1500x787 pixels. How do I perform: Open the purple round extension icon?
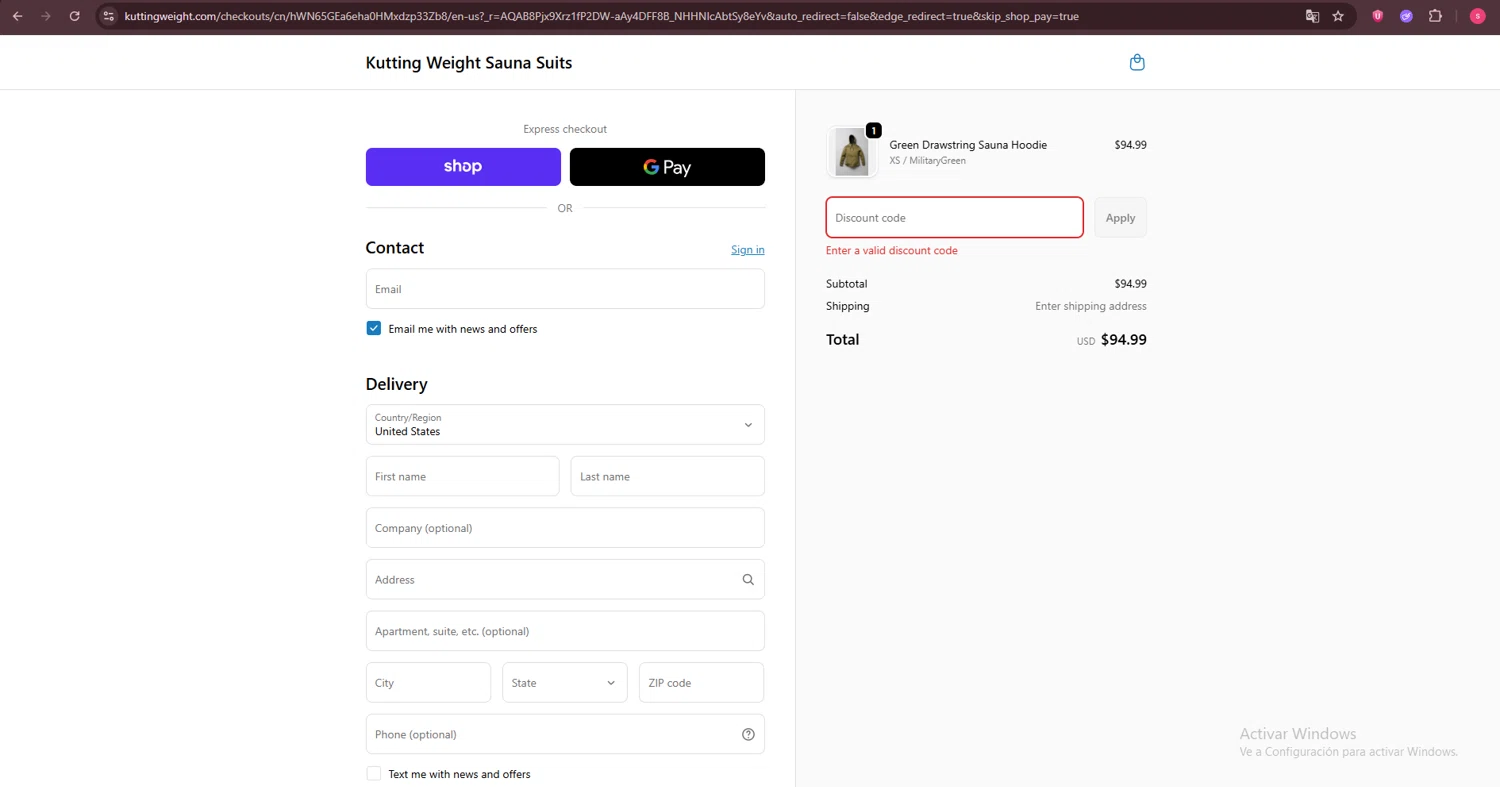coord(1406,16)
